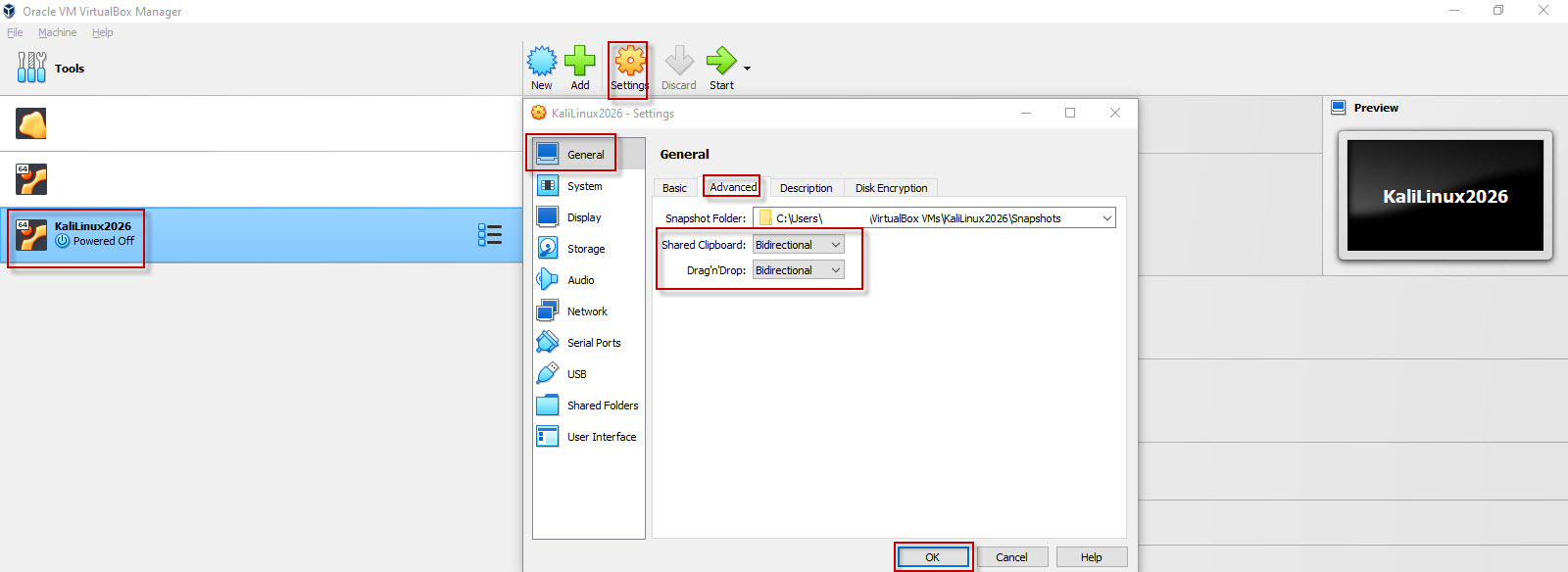Expand the Snapshot Folder path dropdown

[x=1106, y=218]
